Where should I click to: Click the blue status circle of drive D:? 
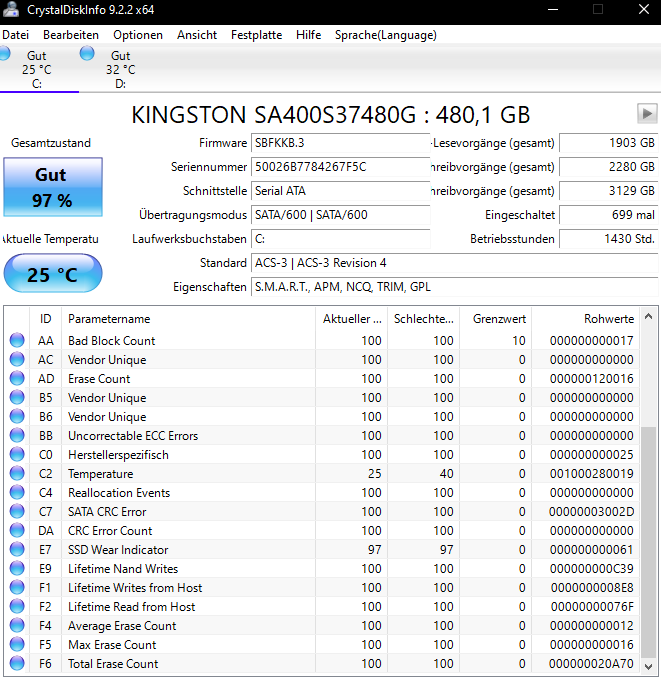tap(87, 53)
